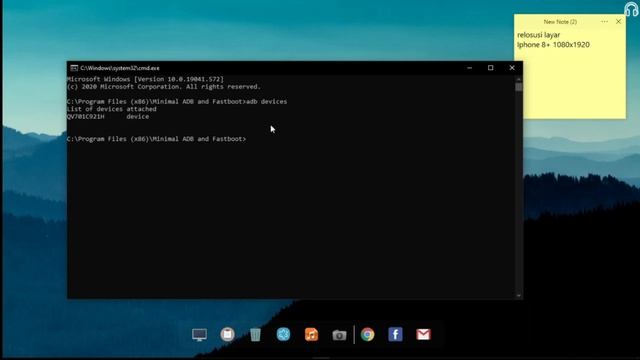Click the last Minimal ADB and Fastboot prompt

156,139
